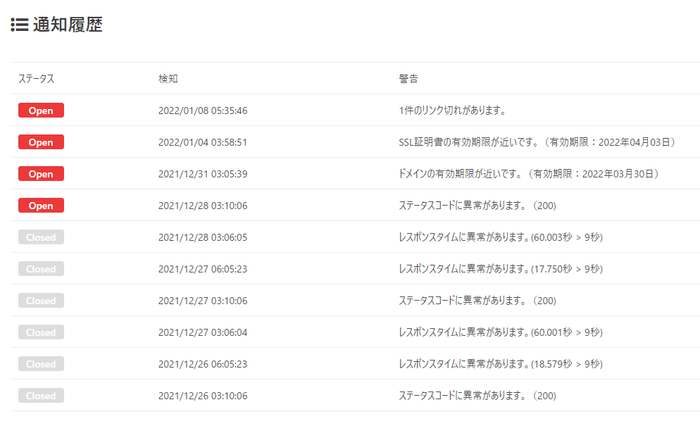Click Closed badge dated 2021/12/27 03:10:06
Image resolution: width=700 pixels, height=433 pixels.
(41, 301)
